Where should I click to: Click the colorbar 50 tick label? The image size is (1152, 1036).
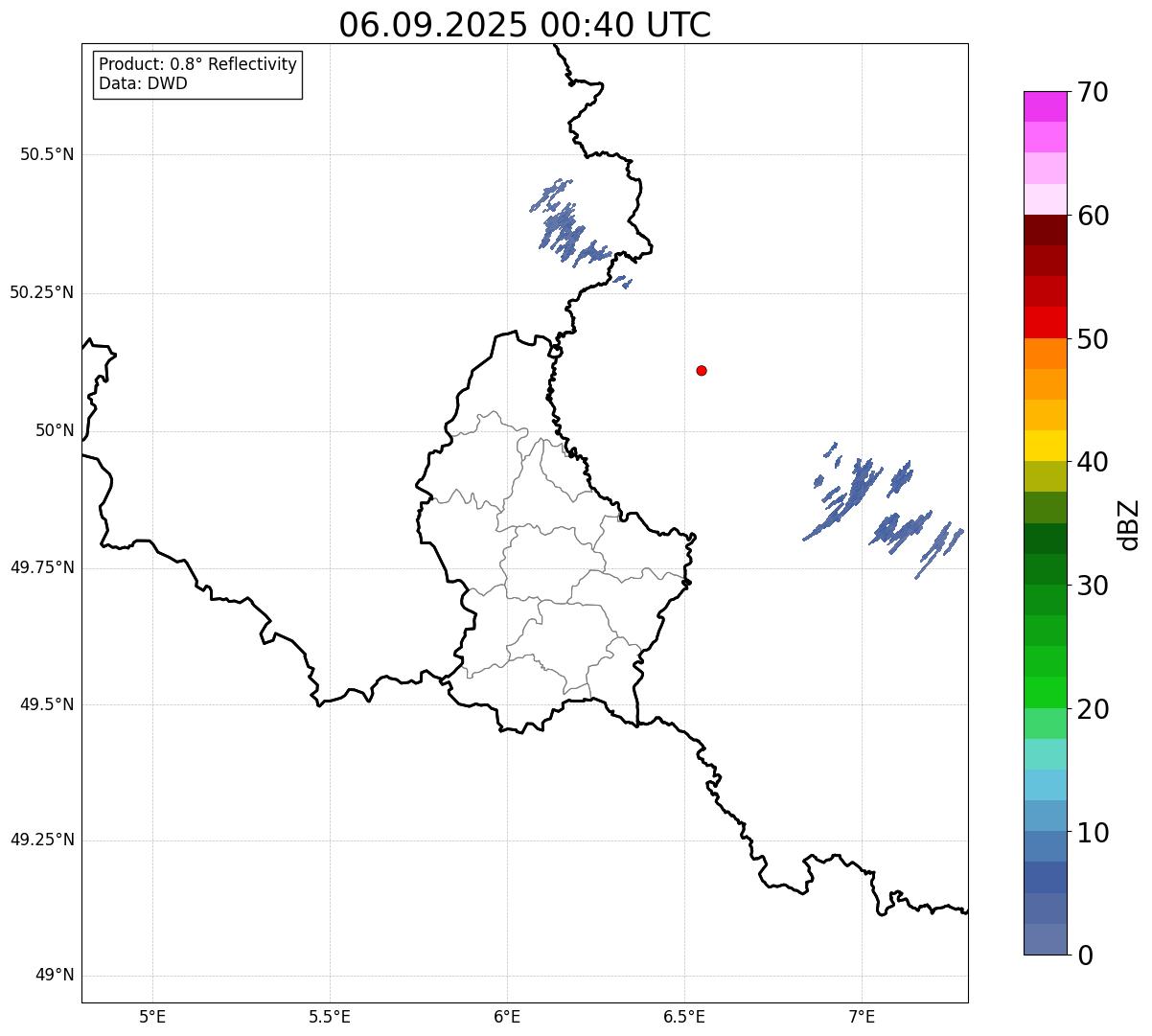tap(1093, 340)
